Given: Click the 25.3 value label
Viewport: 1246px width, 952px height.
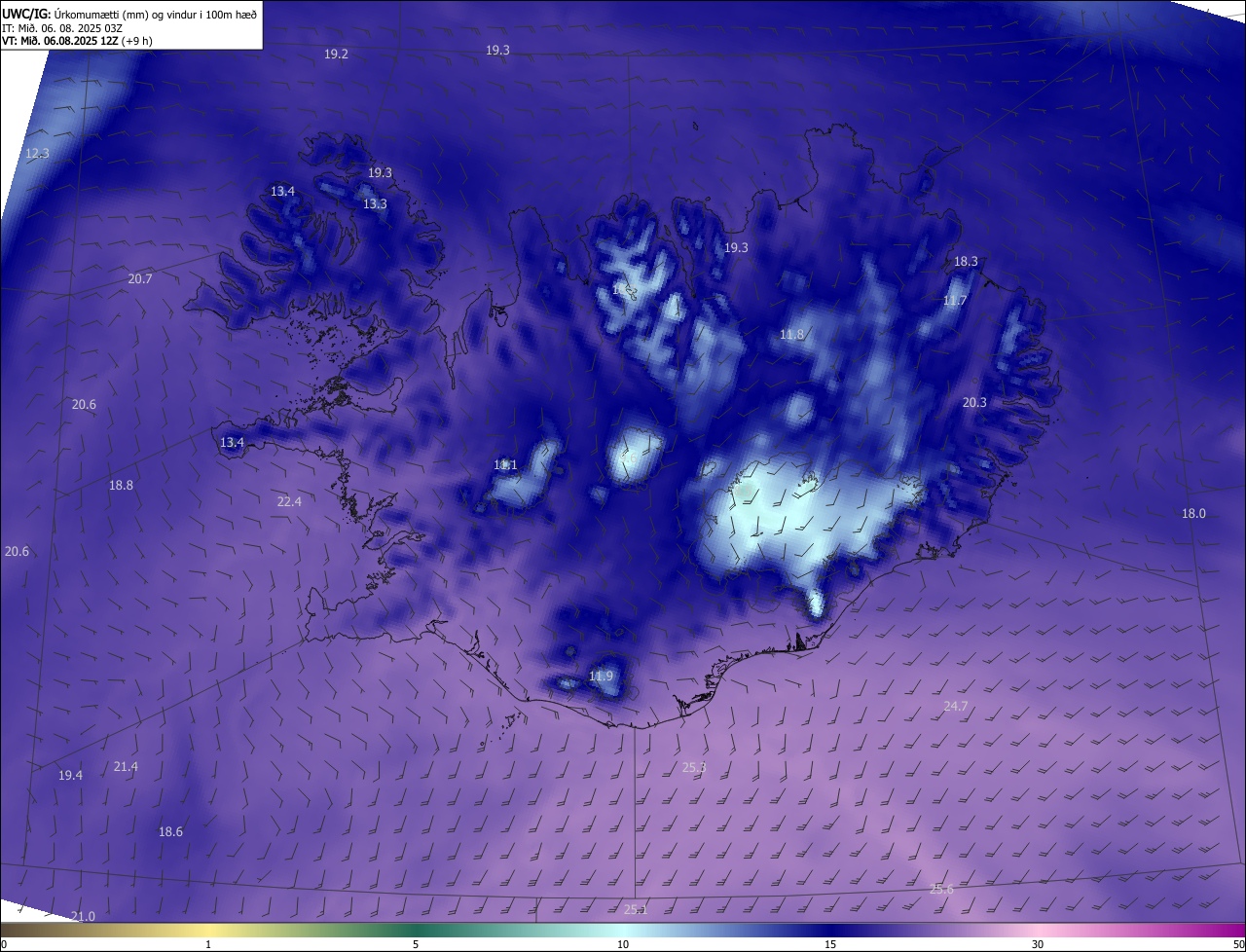Looking at the screenshot, I should tap(694, 768).
